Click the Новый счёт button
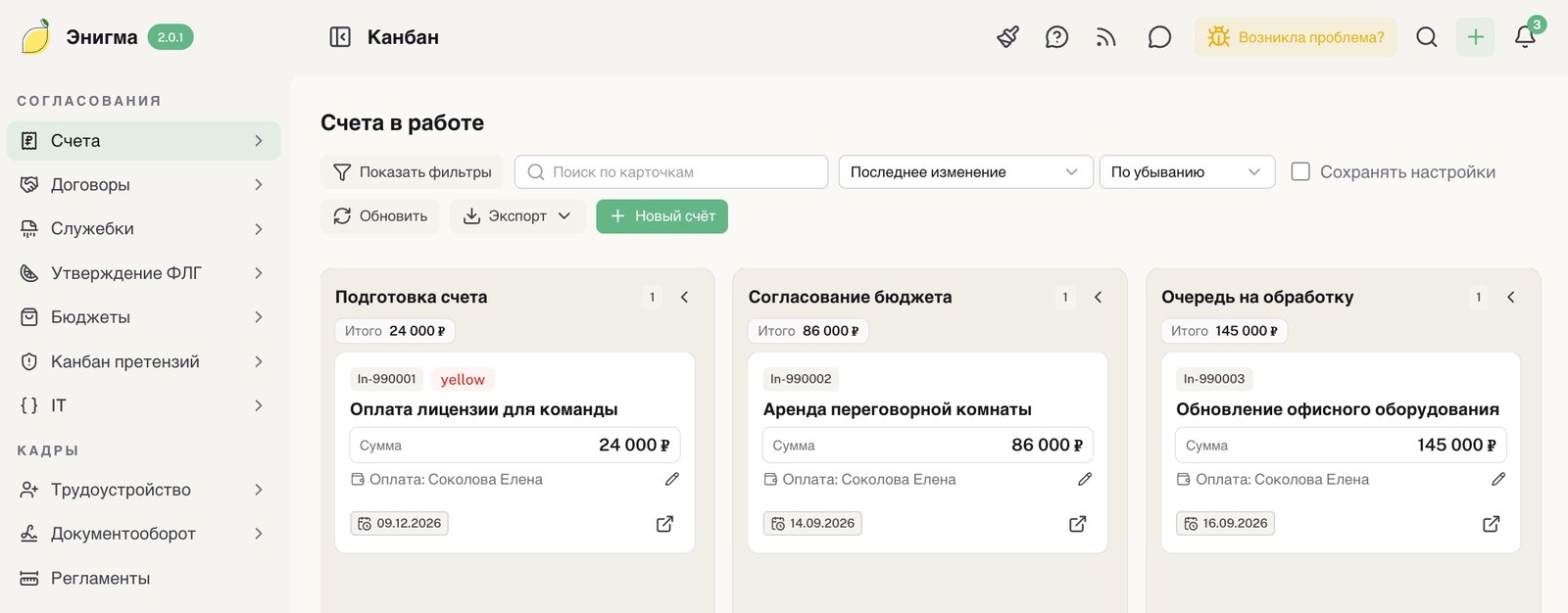This screenshot has height=613, width=1568. click(661, 216)
